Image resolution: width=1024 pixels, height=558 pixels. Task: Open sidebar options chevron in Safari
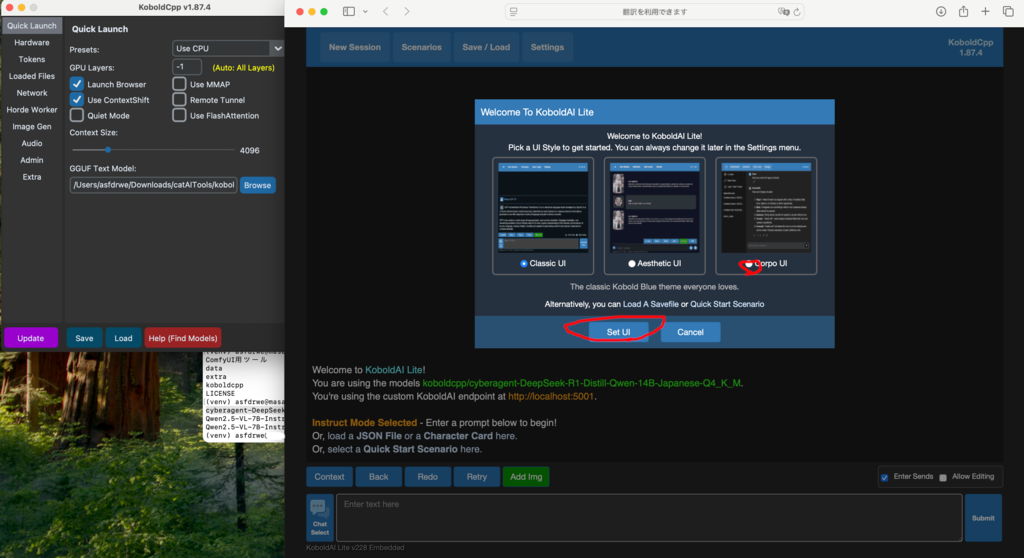[x=365, y=12]
